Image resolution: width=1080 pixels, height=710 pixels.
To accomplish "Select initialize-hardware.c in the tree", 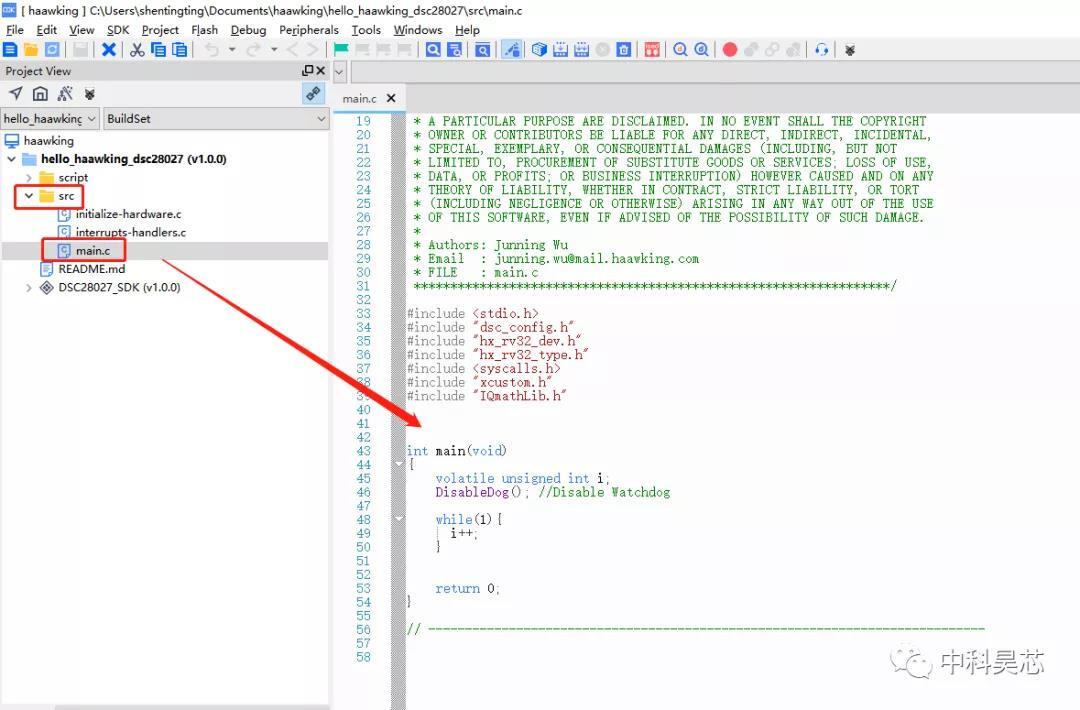I will [x=128, y=214].
